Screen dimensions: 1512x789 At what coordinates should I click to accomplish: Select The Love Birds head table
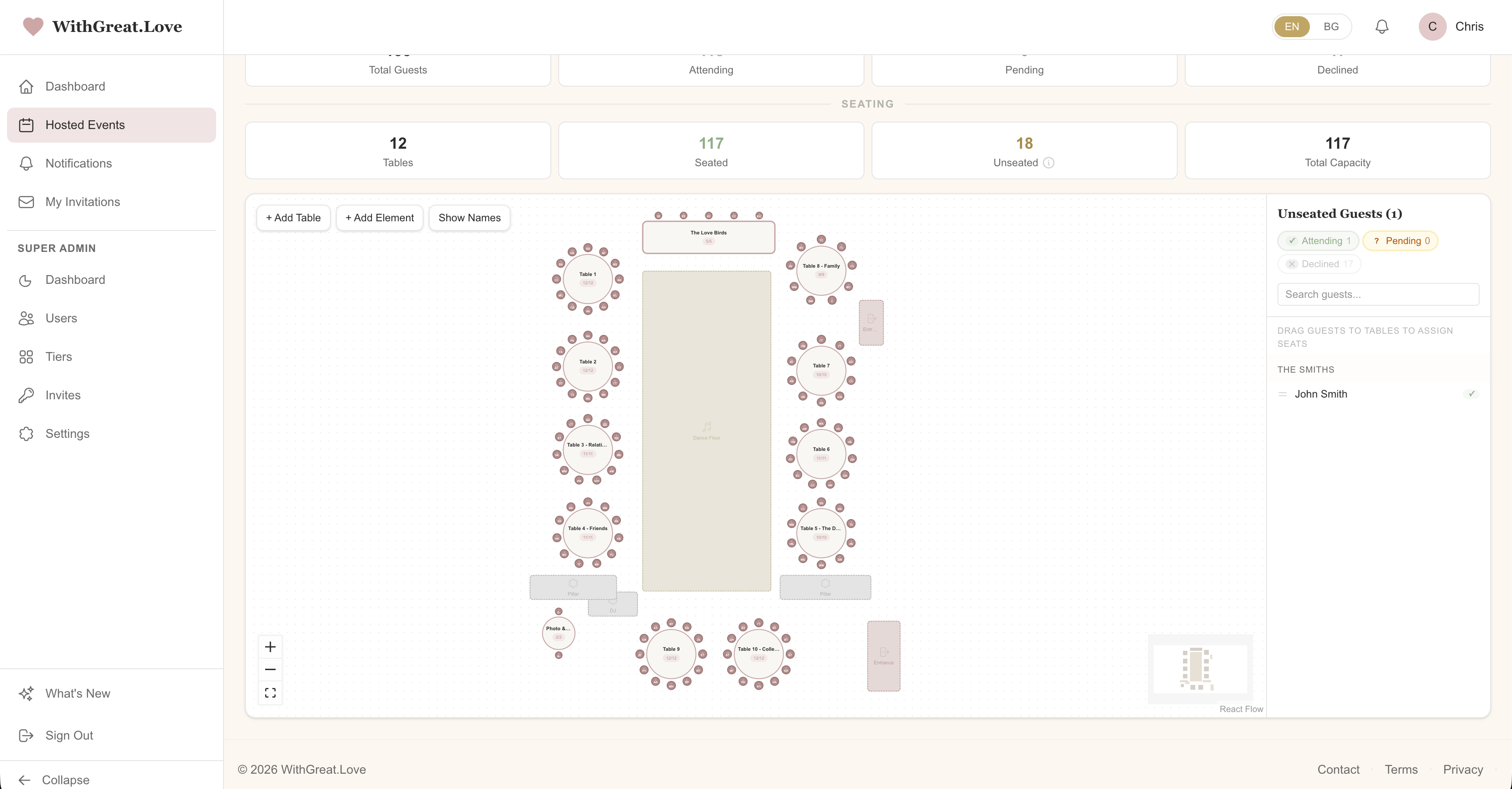708,237
